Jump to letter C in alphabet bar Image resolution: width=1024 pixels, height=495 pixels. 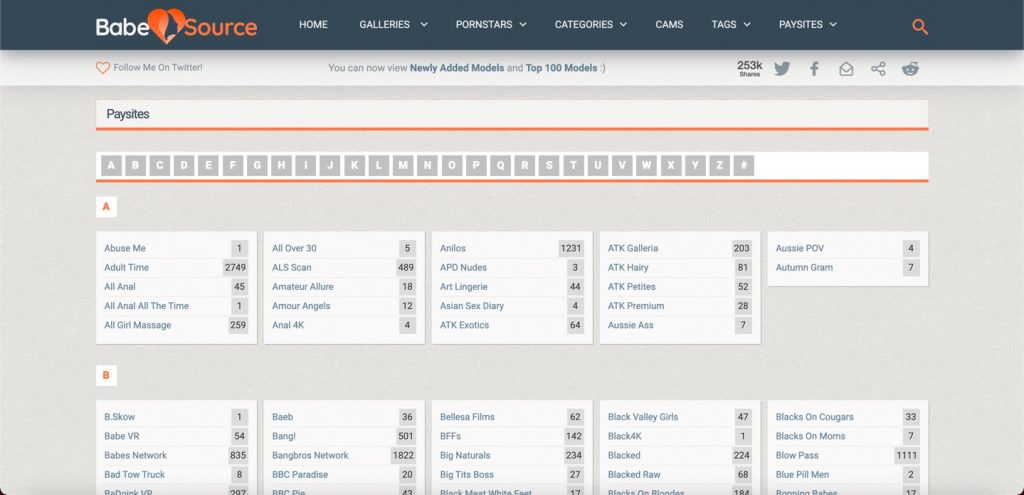tap(159, 165)
